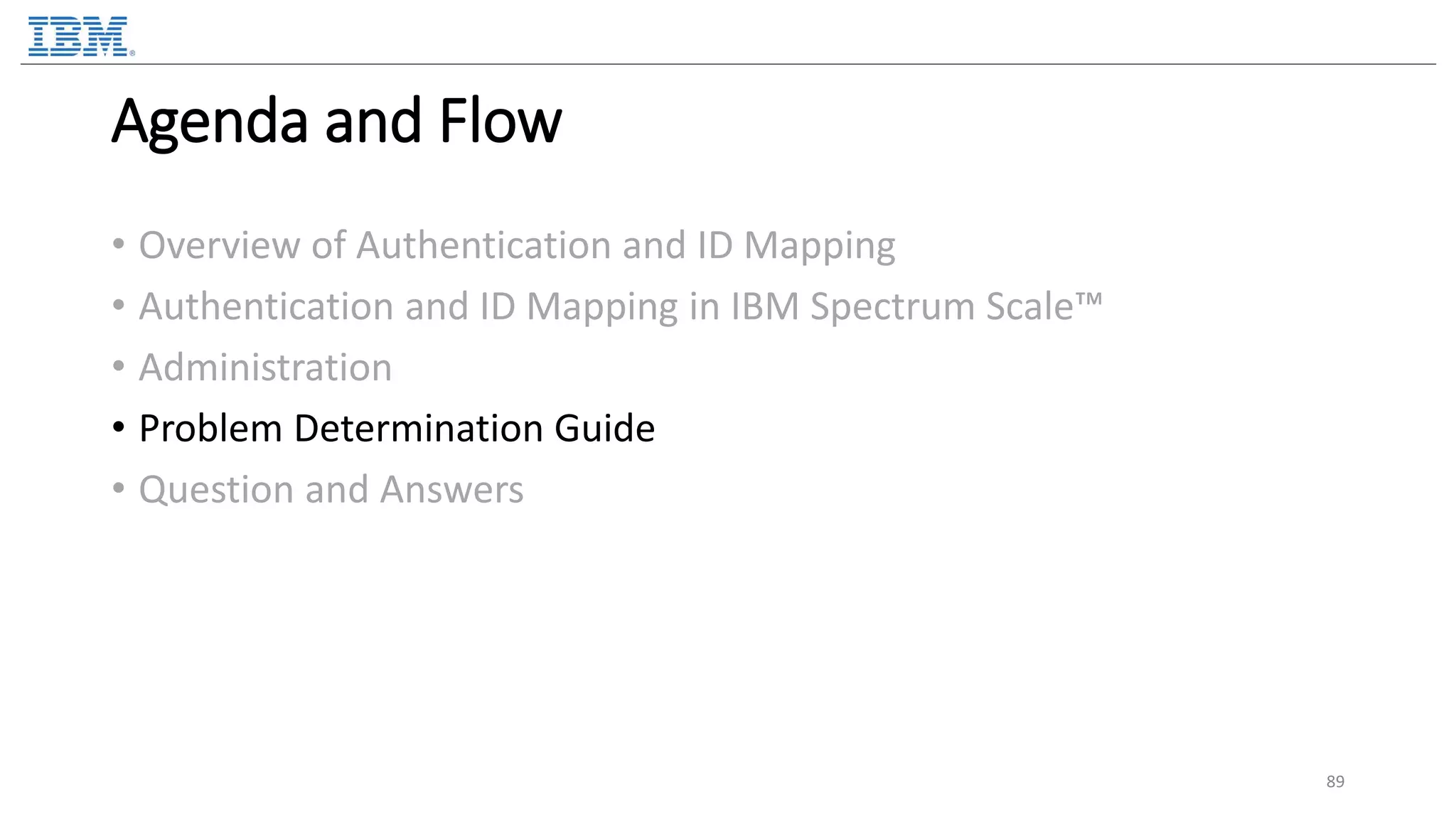Click the bullet dot before "Overview"

[119, 245]
